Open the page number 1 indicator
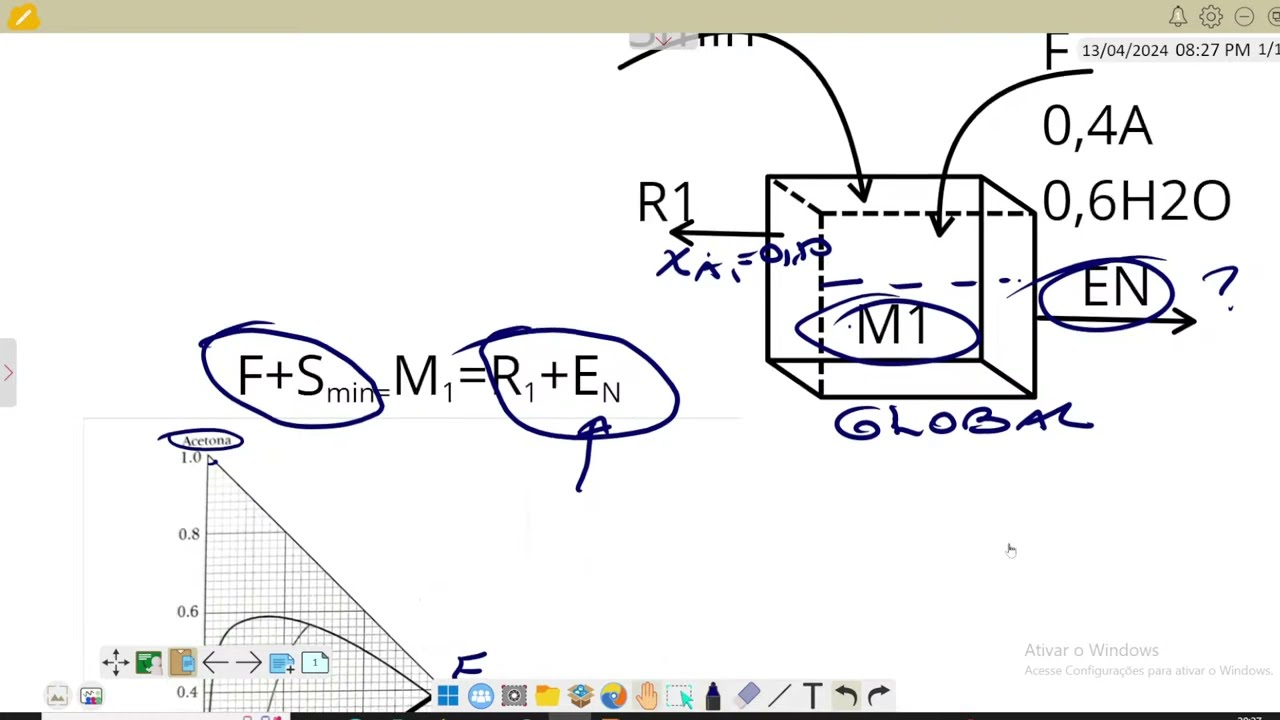This screenshot has width=1280, height=720. click(x=314, y=662)
